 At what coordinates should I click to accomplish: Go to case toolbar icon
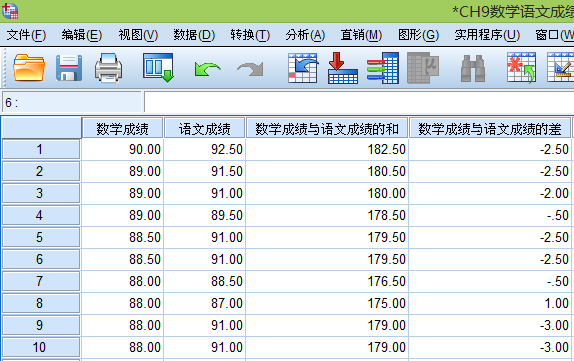coord(302,68)
